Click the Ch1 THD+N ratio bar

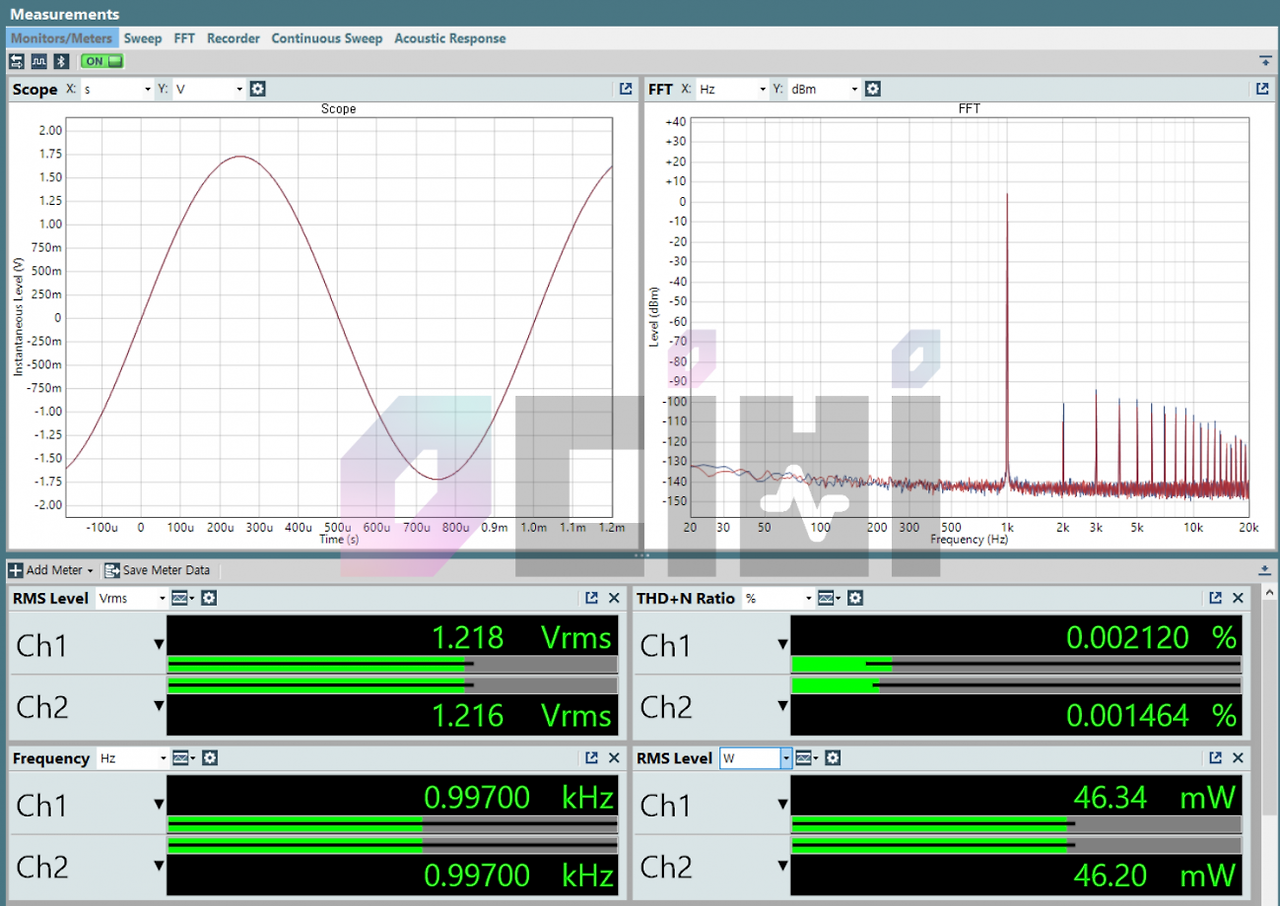[1016, 664]
